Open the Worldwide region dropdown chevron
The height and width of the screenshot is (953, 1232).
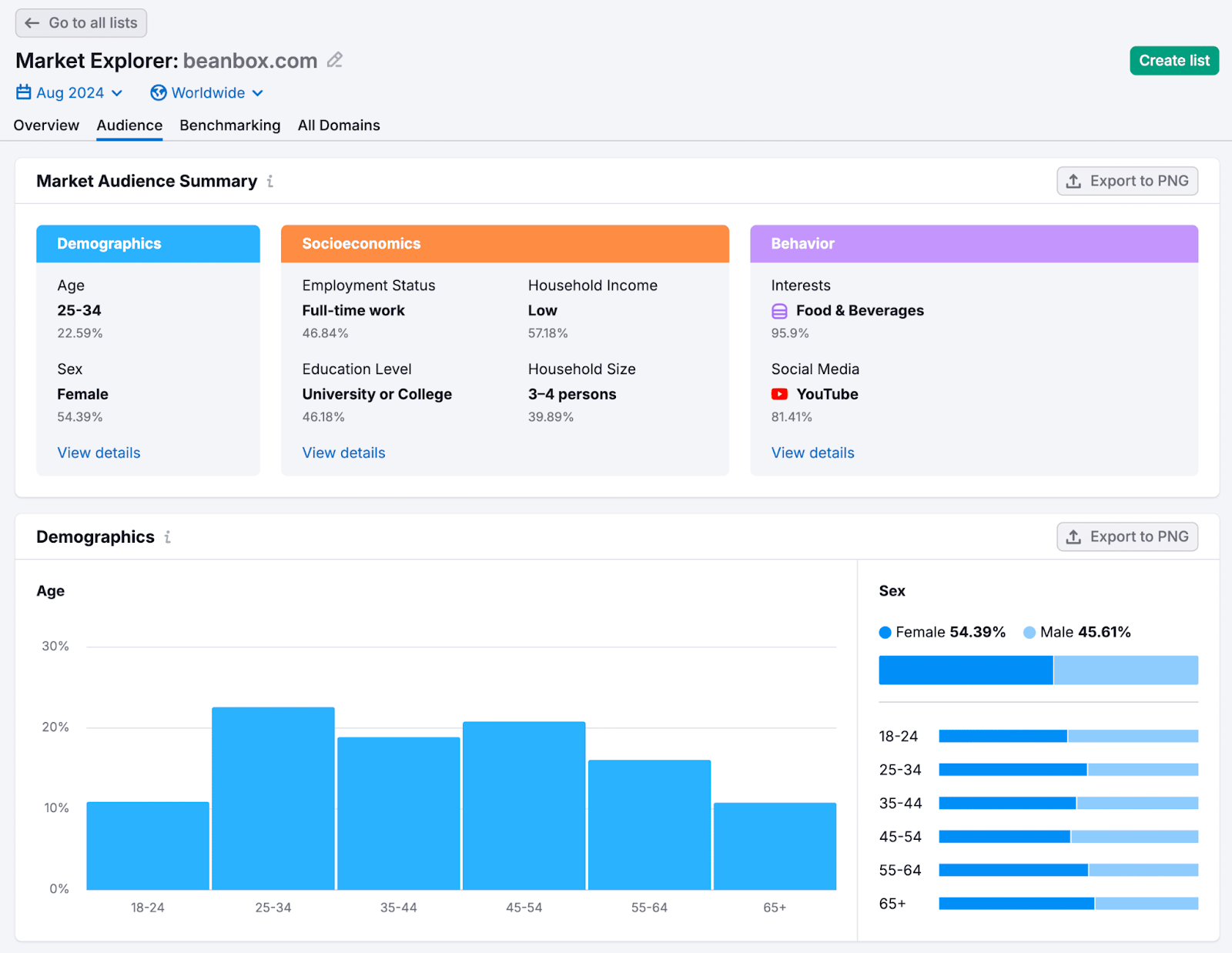[257, 93]
